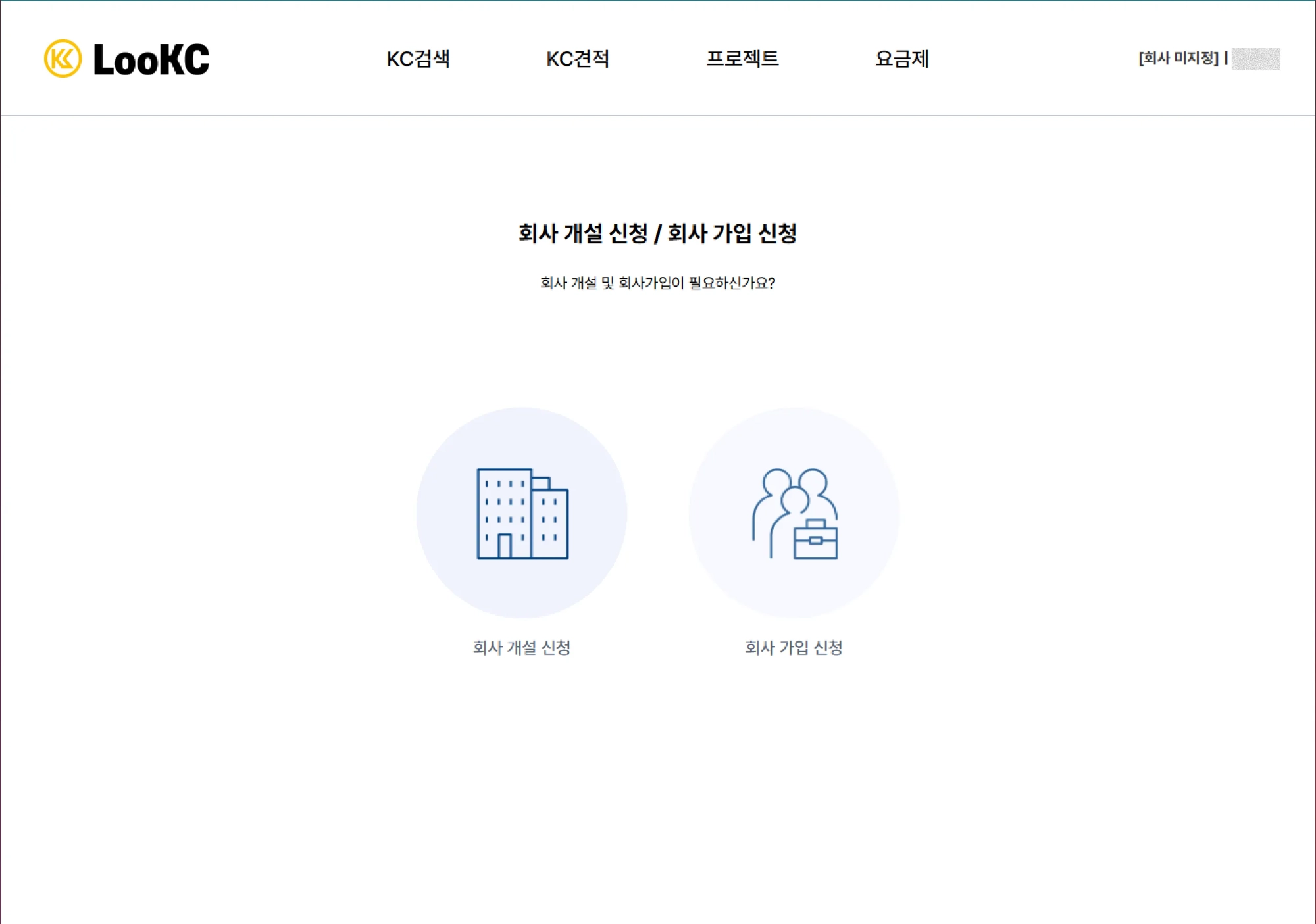Click the right person's head in join icon
This screenshot has height=924, width=1316.
click(813, 481)
